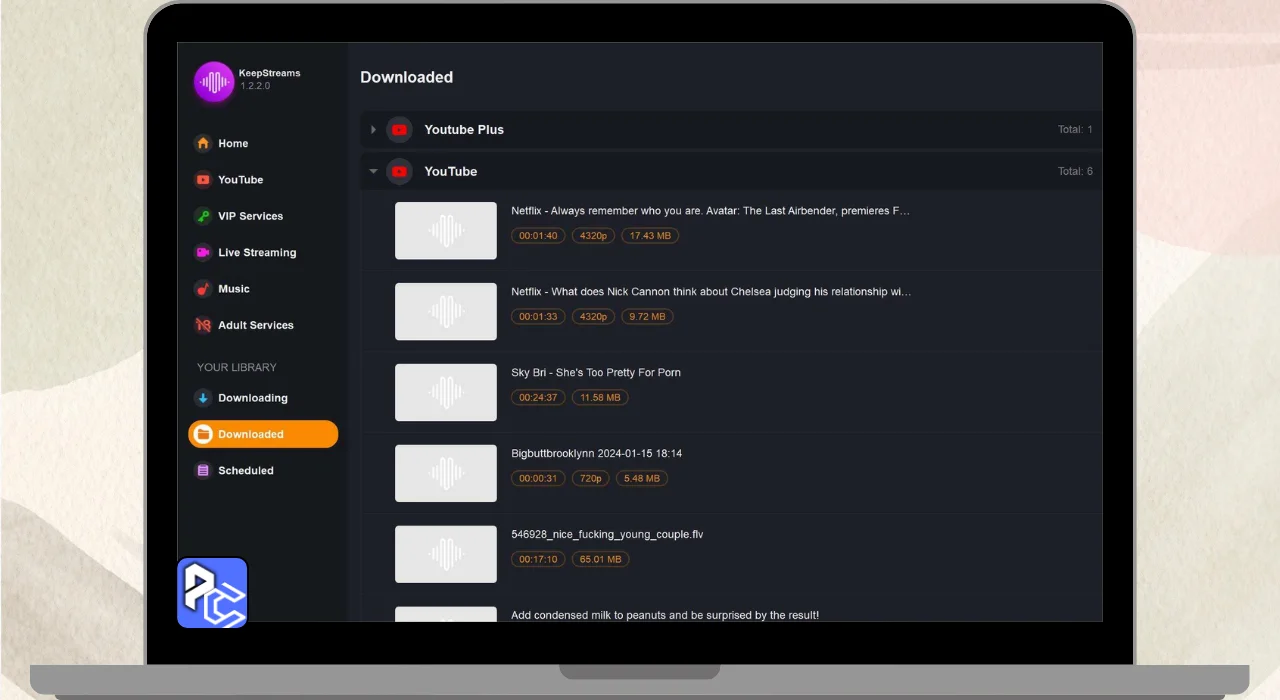Click the VIP Services key icon
Viewport: 1280px width, 700px height.
tap(203, 216)
